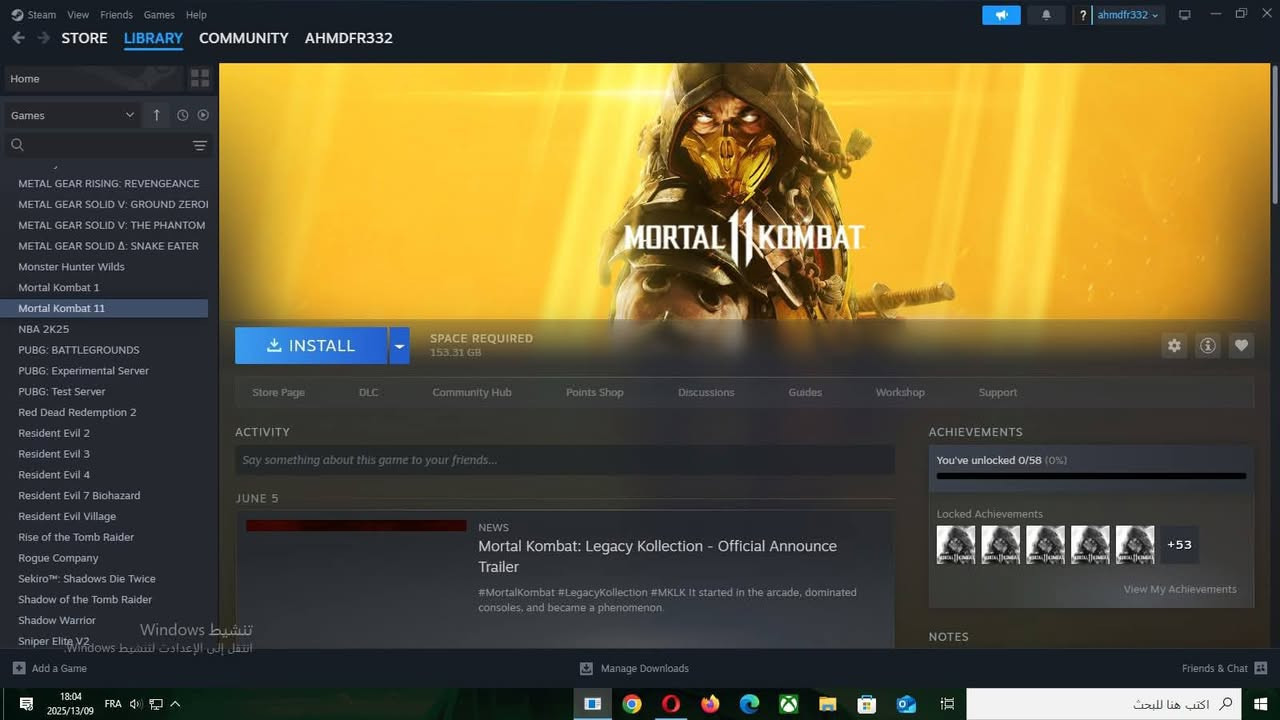Select Red Dead Redemption 2 in library
The height and width of the screenshot is (720, 1280).
[x=77, y=412]
